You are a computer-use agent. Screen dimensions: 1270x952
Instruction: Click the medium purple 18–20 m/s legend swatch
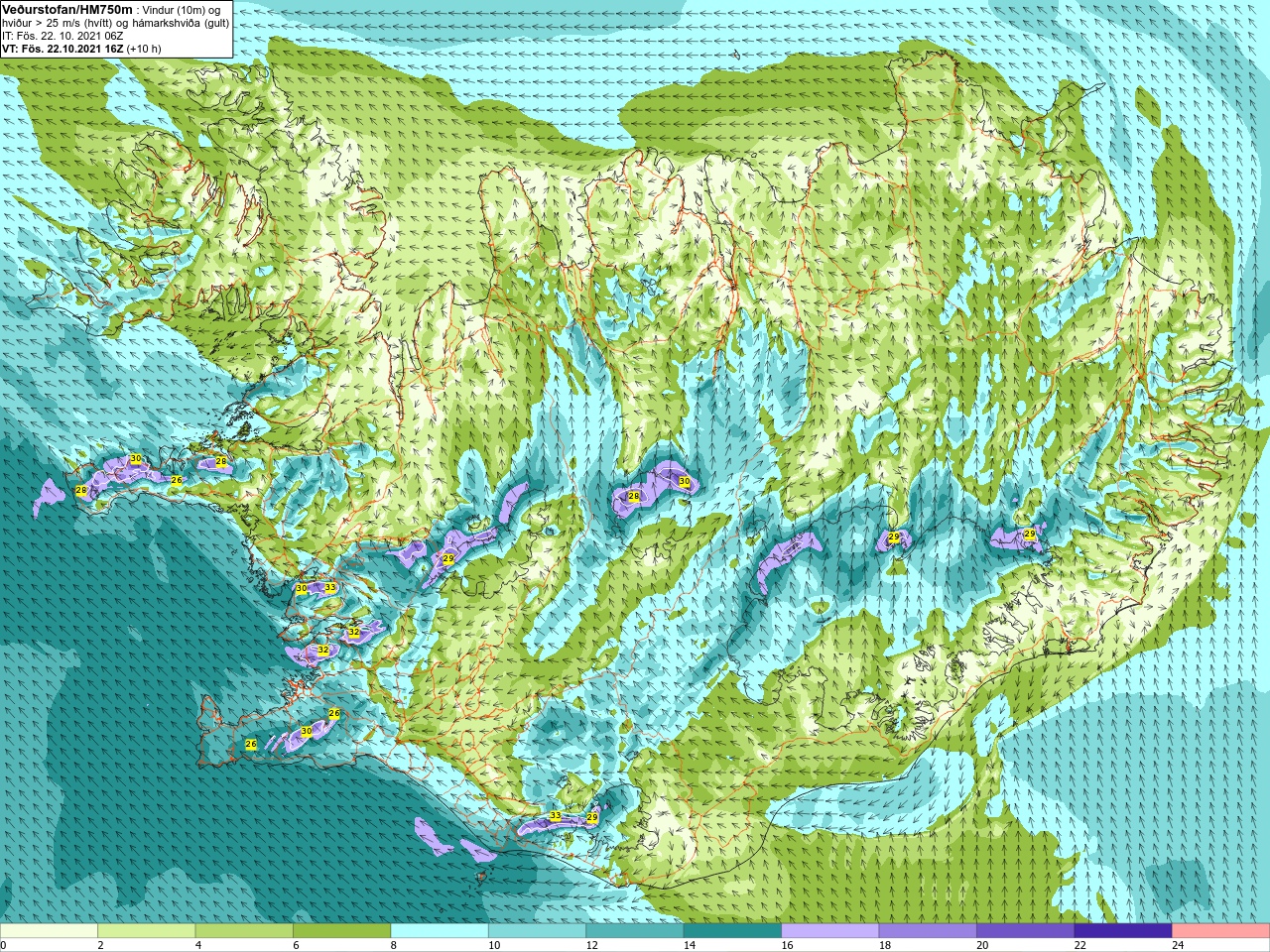tap(928, 931)
